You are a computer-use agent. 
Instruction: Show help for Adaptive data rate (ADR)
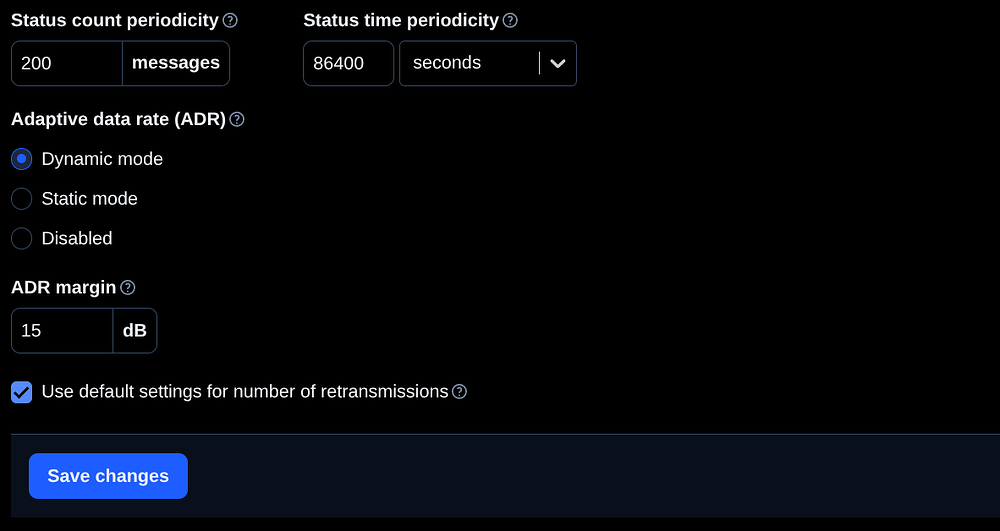(x=237, y=120)
